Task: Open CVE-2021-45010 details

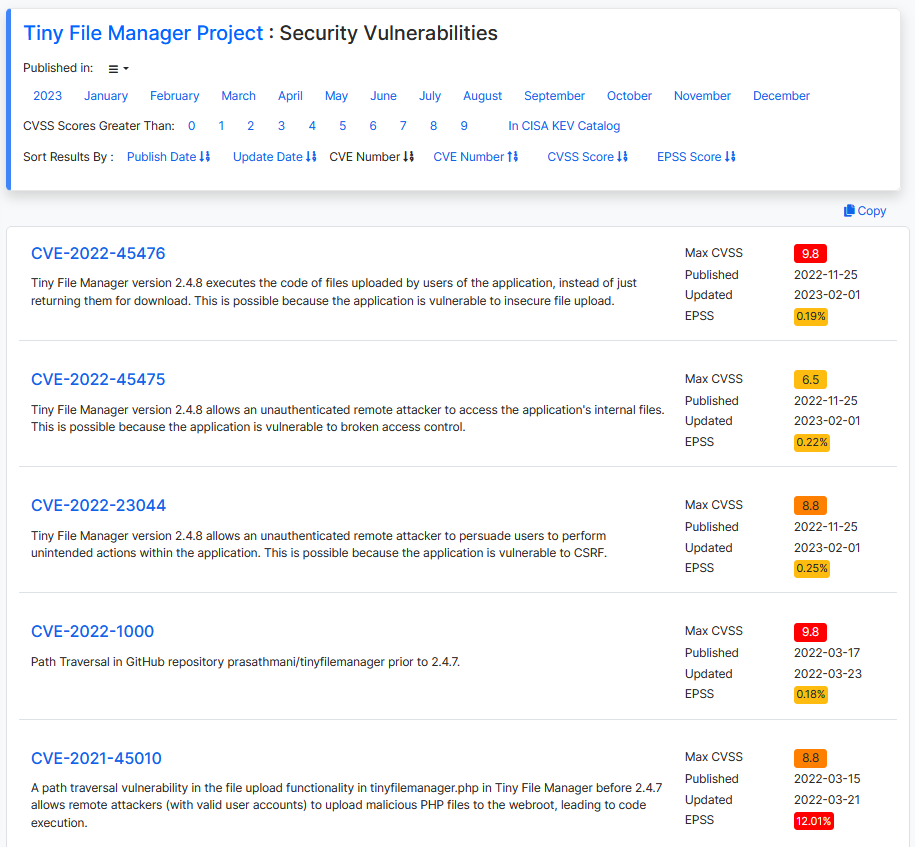Action: (96, 758)
